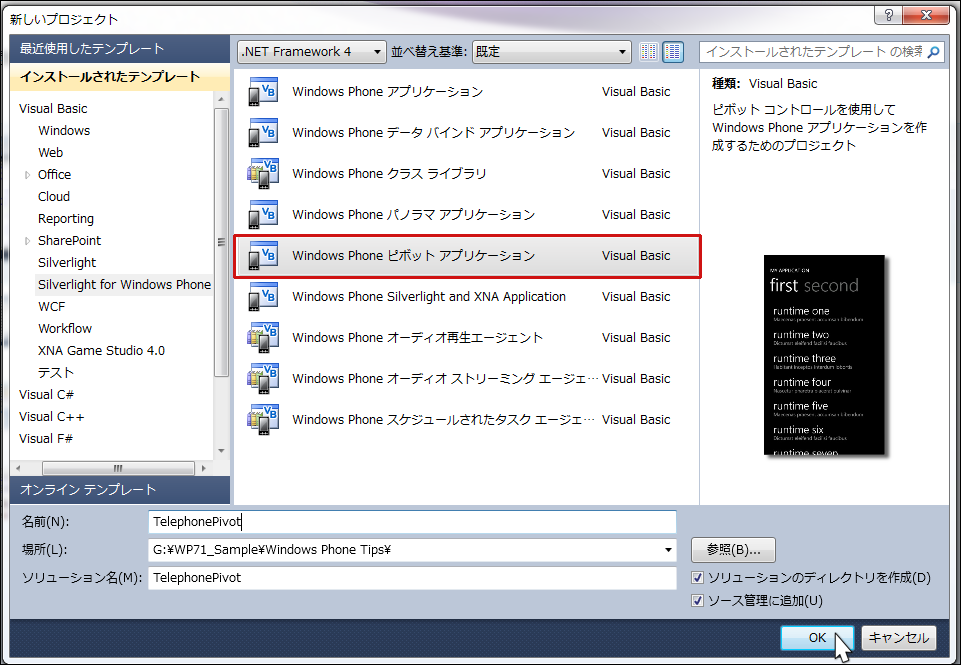
Task: Click the スケジュールされたタスク エージェント template icon
Action: (x=263, y=420)
